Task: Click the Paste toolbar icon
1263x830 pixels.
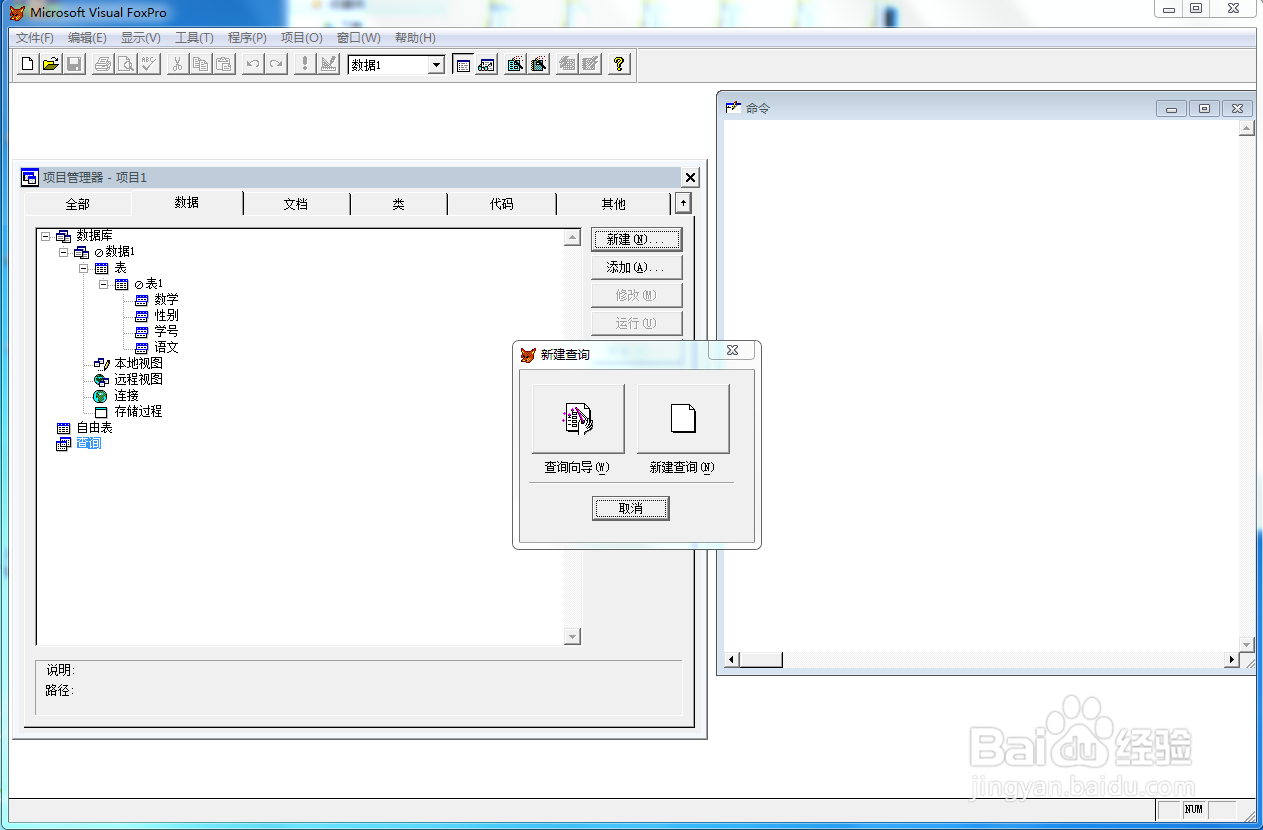Action: click(x=223, y=64)
